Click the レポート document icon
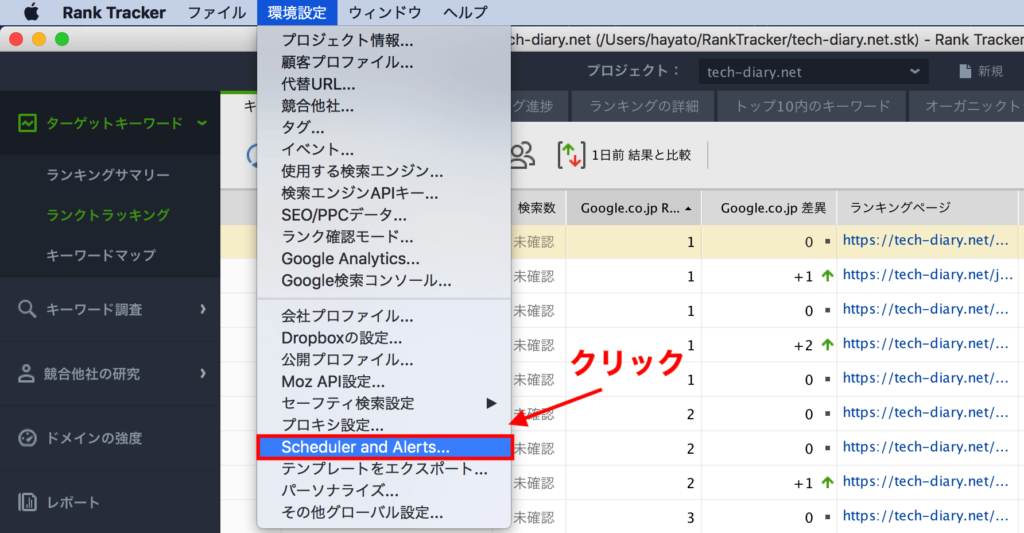This screenshot has width=1024, height=533. (x=27, y=502)
